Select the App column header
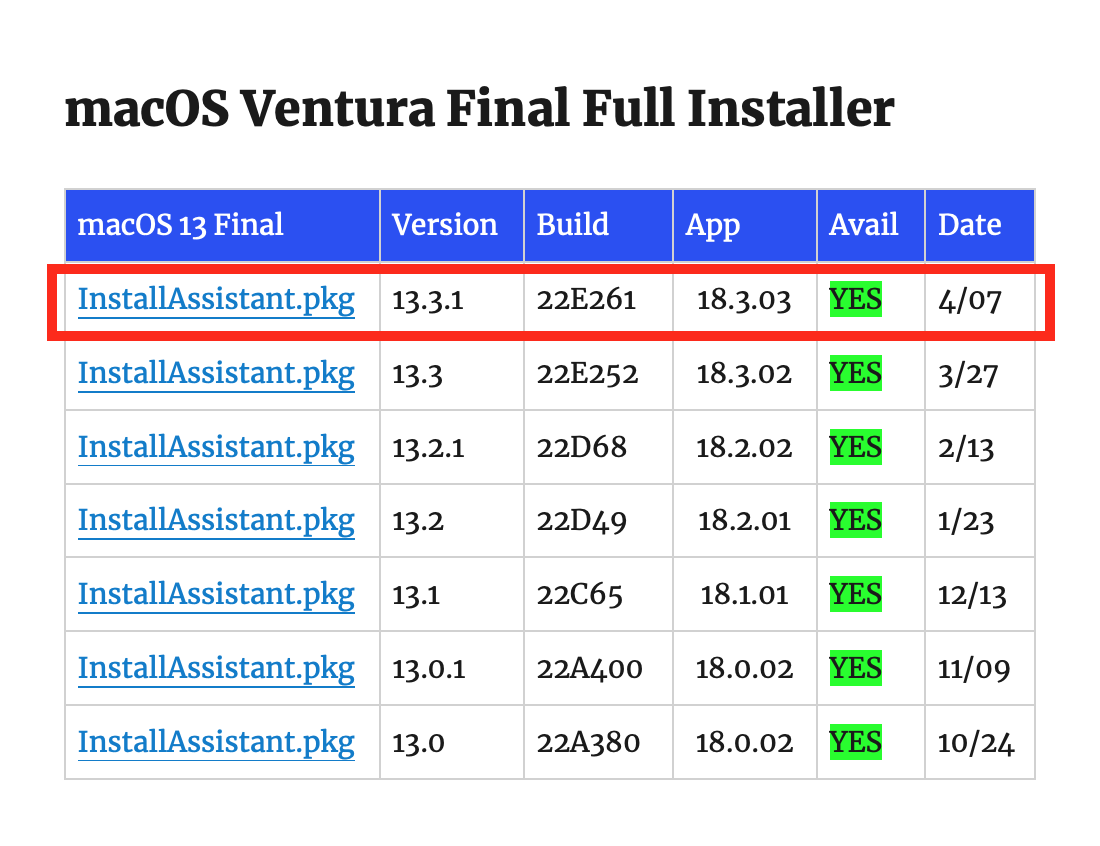 click(713, 225)
